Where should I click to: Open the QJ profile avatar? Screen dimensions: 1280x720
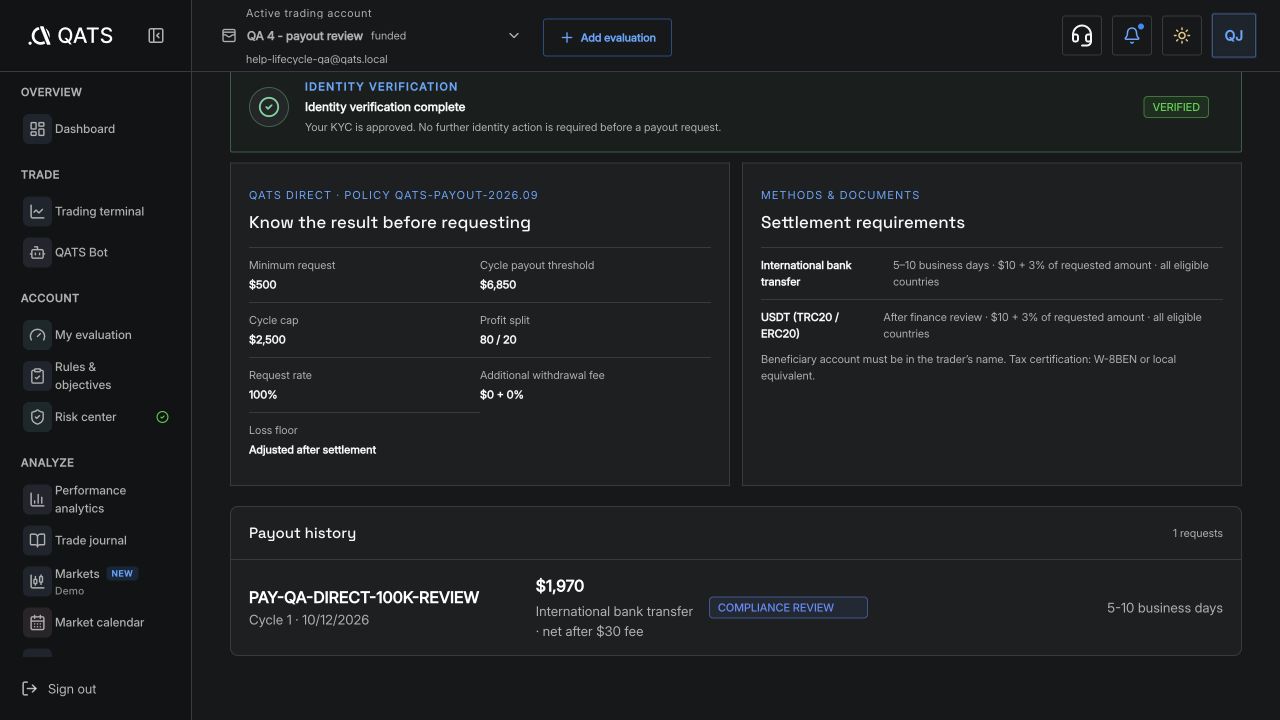pyautogui.click(x=1234, y=36)
